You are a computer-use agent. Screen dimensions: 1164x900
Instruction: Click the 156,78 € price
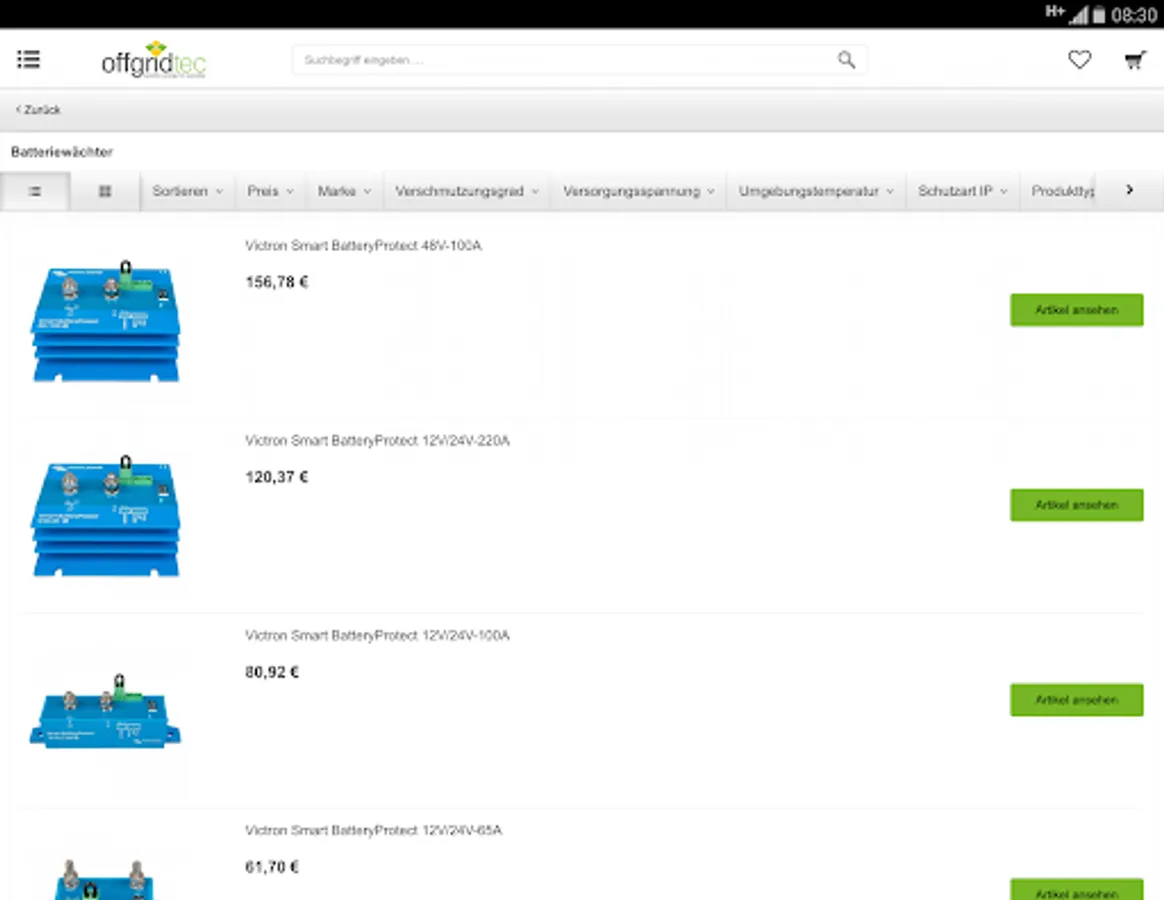point(276,281)
